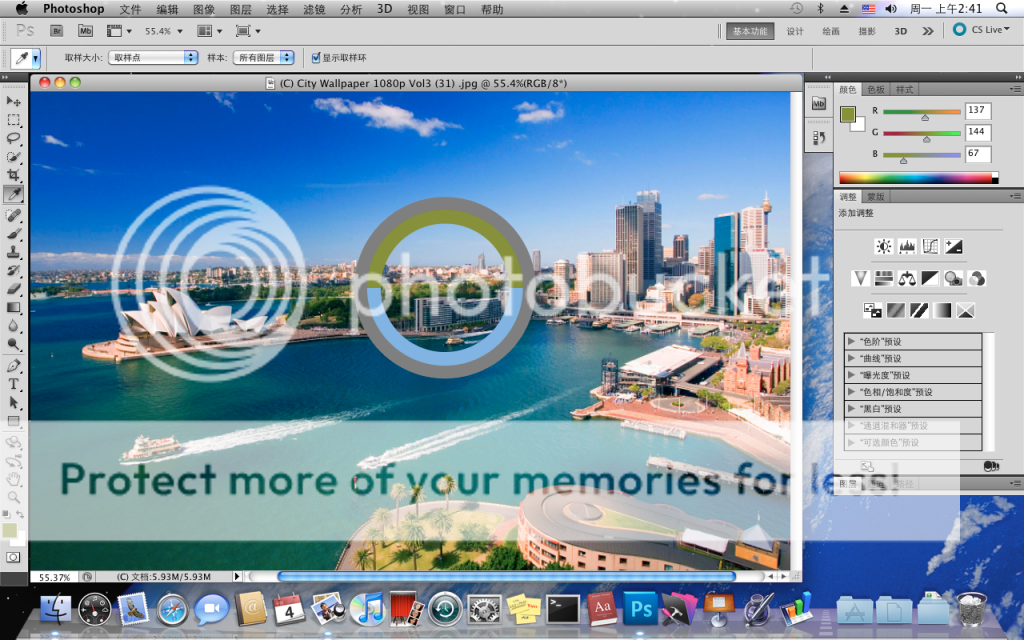1024x640 pixels.
Task: Toggle the 显示取样环 checkbox
Action: [x=316, y=57]
